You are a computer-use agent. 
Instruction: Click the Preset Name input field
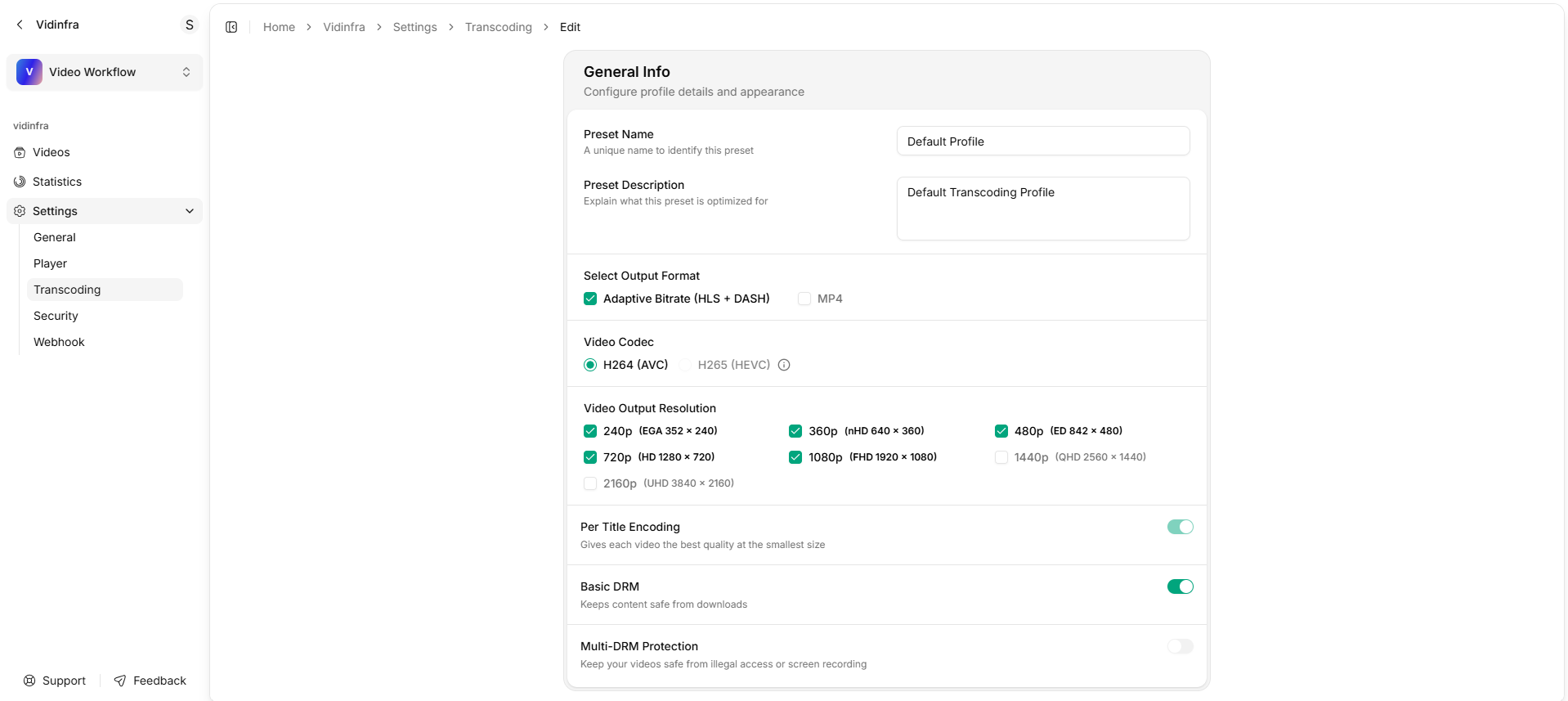tap(1043, 141)
